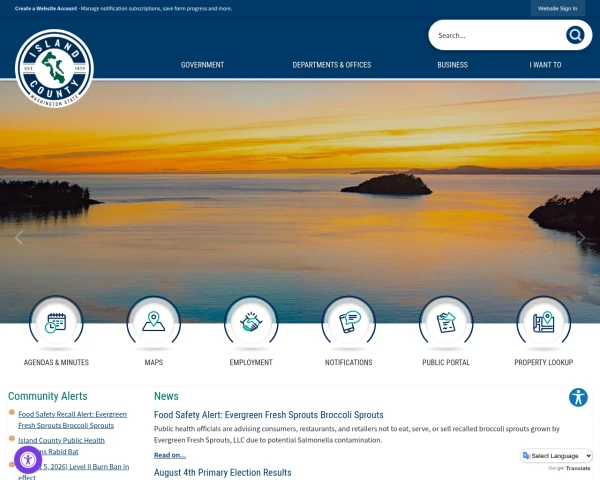Click the Google Translate attribution text
The height and width of the screenshot is (480, 600).
pyautogui.click(x=569, y=469)
